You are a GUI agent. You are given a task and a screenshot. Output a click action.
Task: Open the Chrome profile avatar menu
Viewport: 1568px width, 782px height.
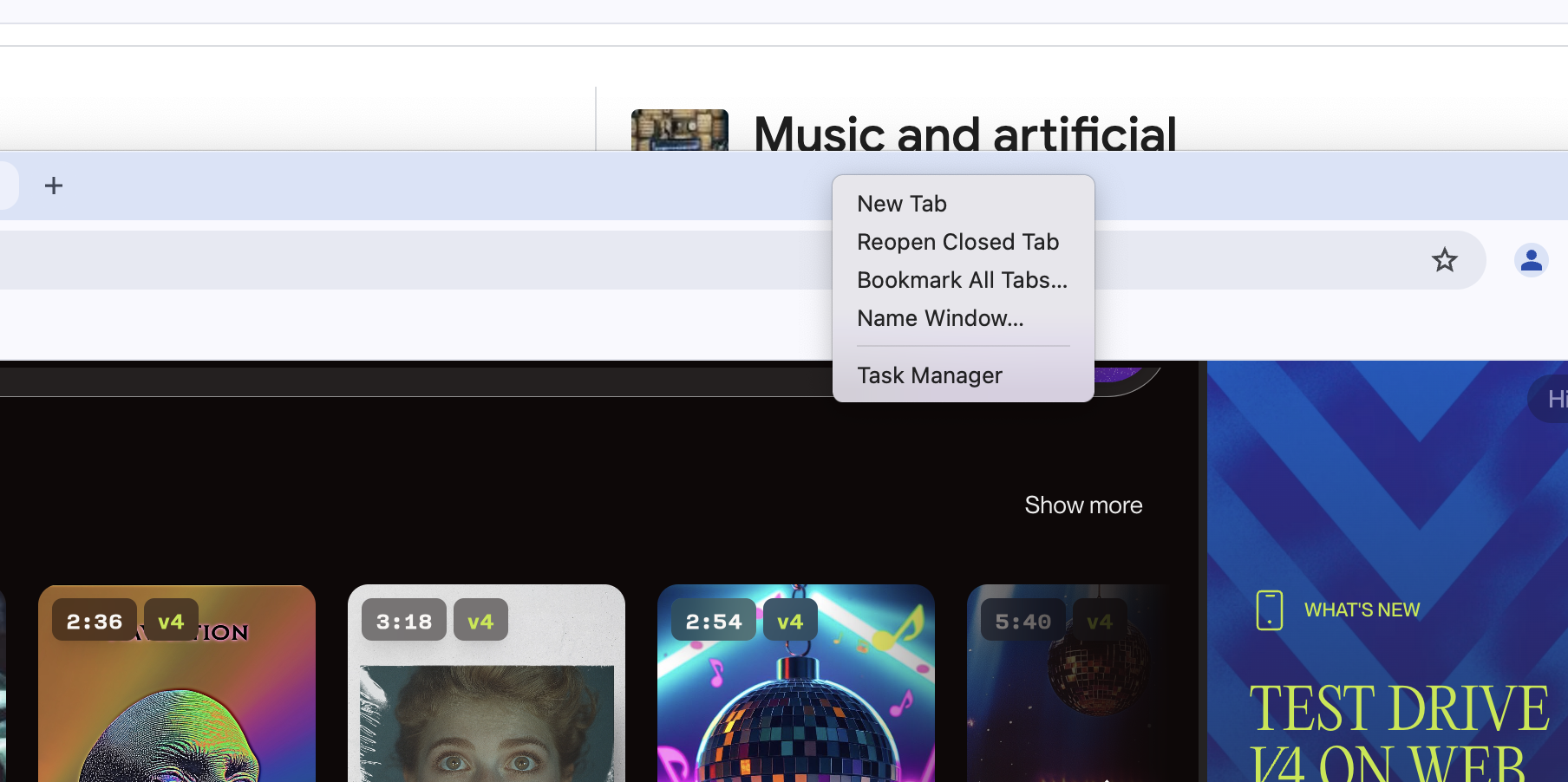tap(1531, 260)
